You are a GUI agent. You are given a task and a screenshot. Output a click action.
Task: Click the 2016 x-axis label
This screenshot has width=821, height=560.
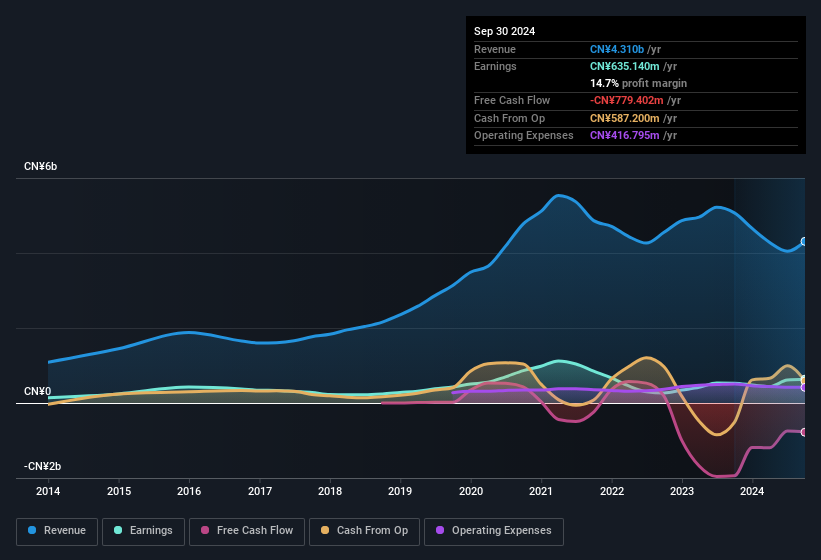pyautogui.click(x=189, y=491)
